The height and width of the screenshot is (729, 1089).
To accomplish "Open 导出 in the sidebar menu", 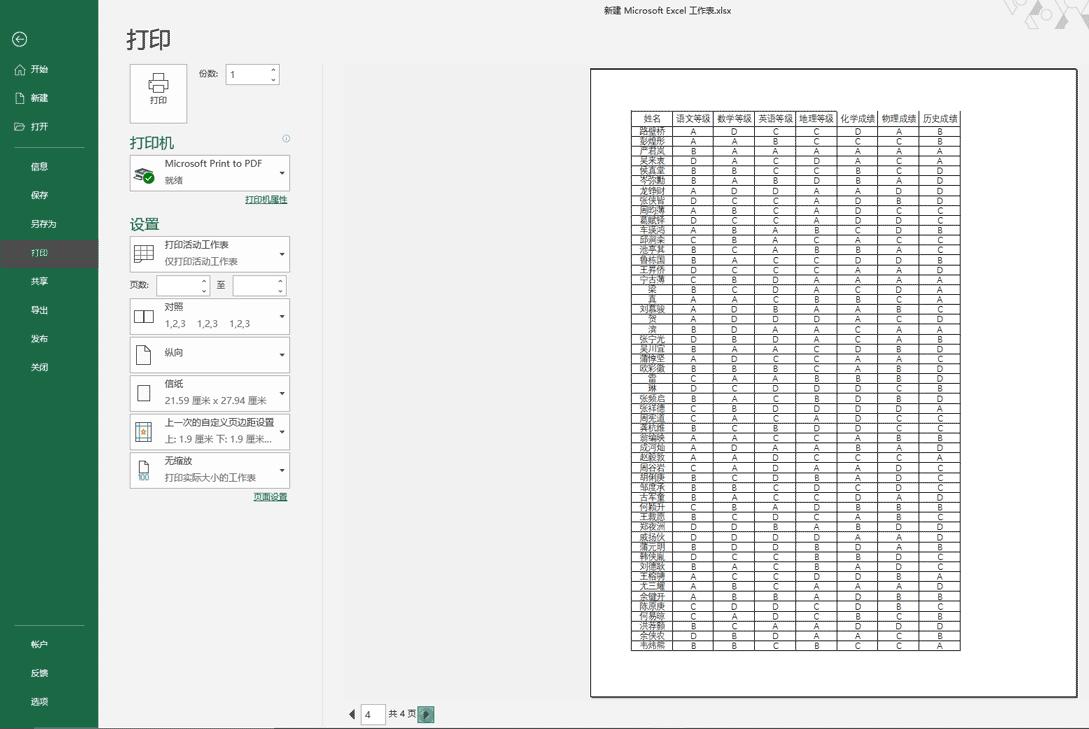I will (39, 310).
